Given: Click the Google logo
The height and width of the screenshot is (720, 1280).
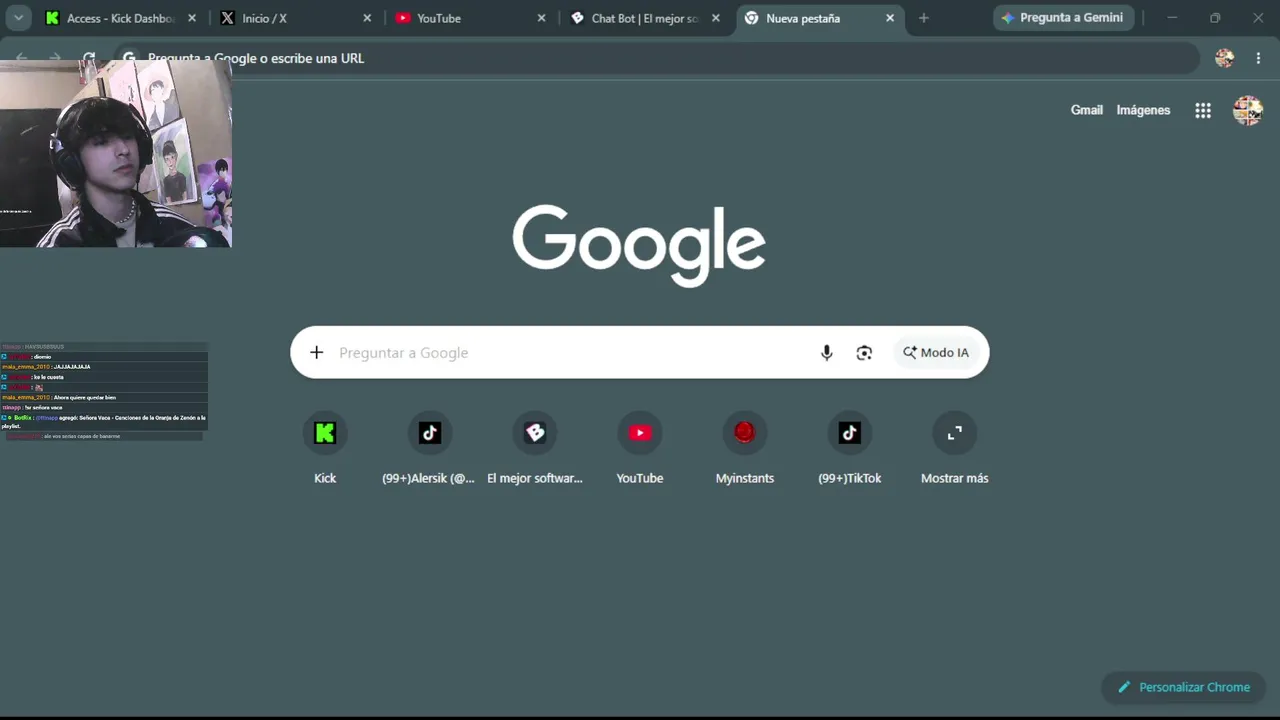Looking at the screenshot, I should [639, 246].
